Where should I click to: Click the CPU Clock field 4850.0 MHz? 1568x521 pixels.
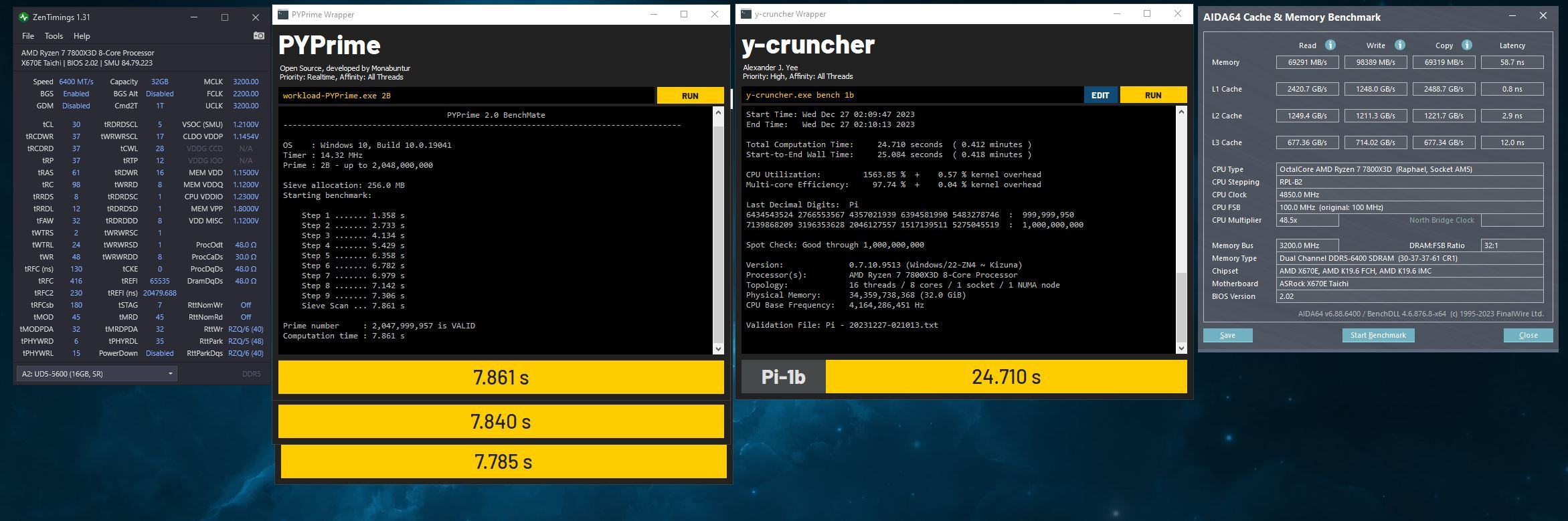tap(1409, 195)
